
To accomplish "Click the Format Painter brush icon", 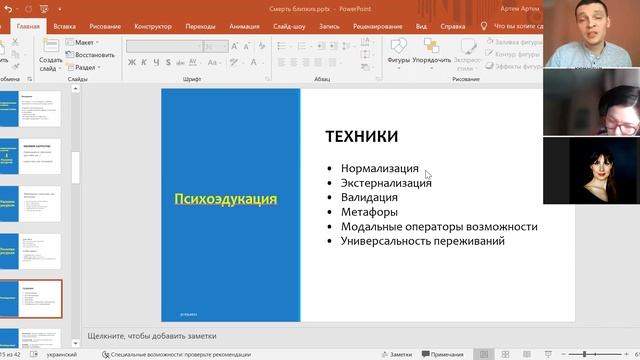I will 15,66.
